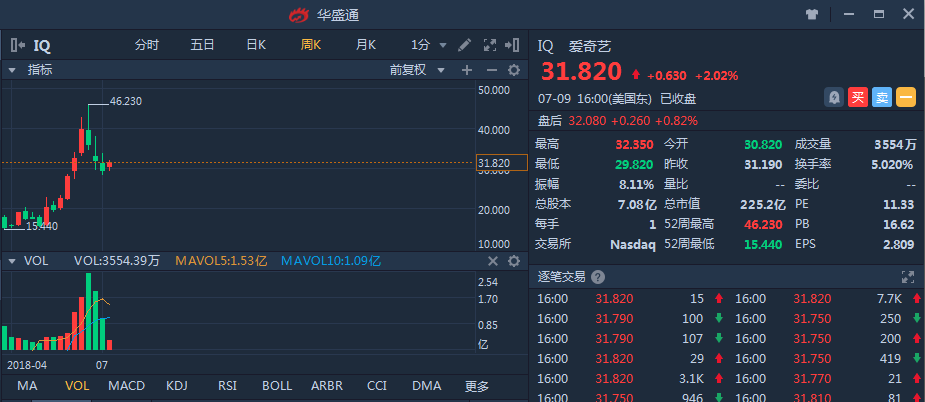Click the Huashengtong logo icon
Screen dimensions: 925x402
(299, 15)
